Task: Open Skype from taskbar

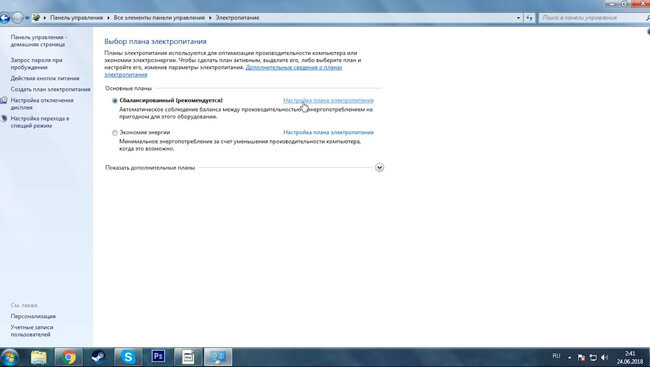Action: pyautogui.click(x=128, y=357)
